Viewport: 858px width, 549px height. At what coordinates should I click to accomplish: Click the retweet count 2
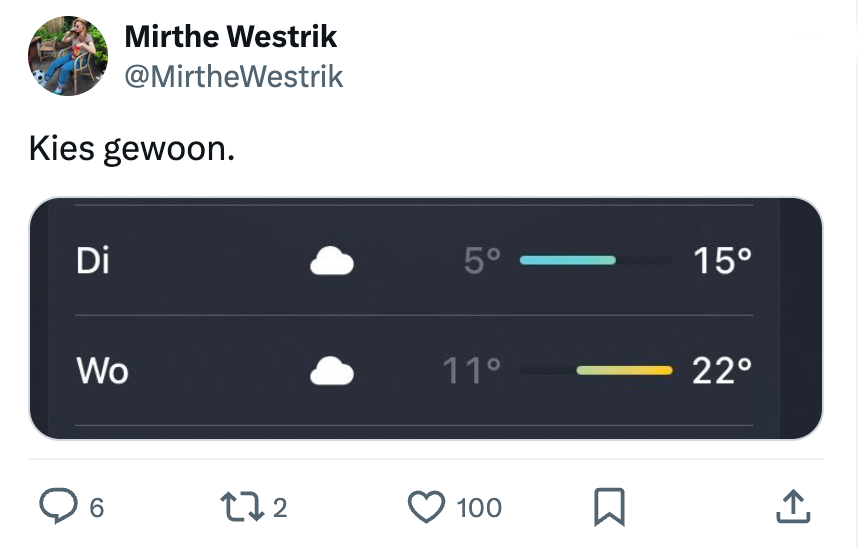pyautogui.click(x=280, y=508)
